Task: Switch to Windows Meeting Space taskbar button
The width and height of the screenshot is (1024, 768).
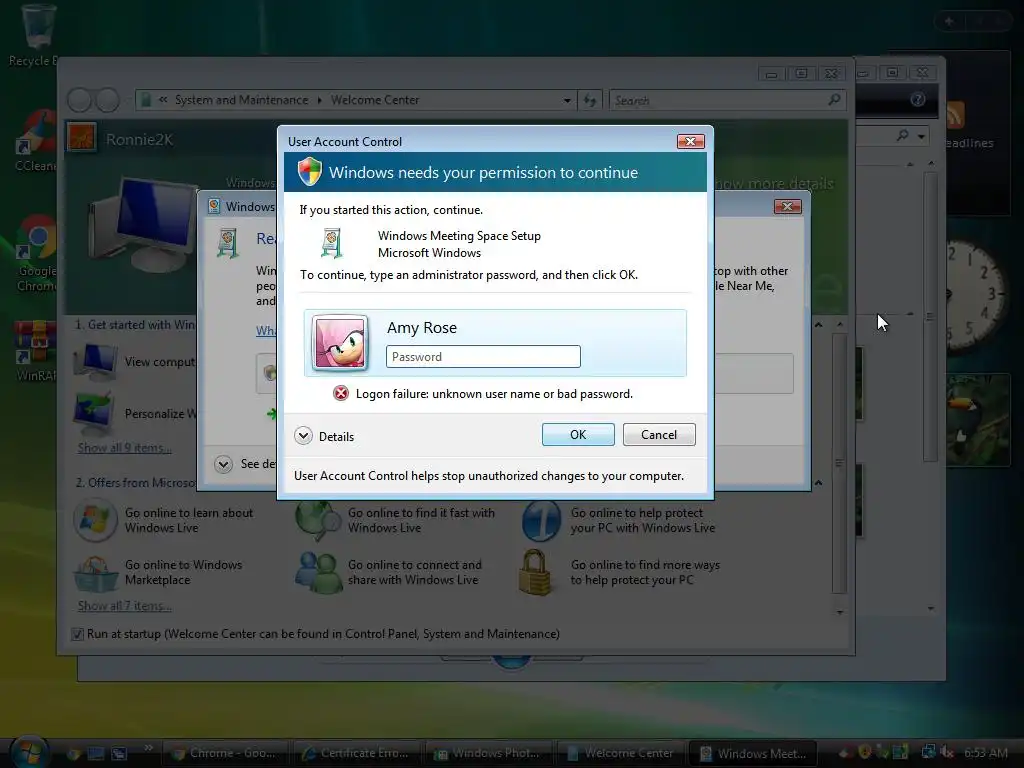Action: tap(752, 753)
